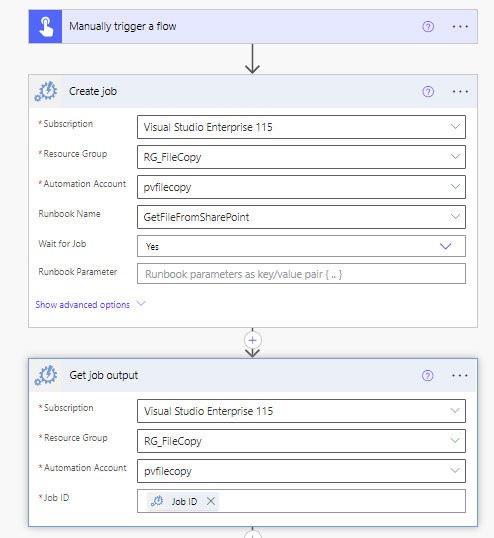Image resolution: width=494 pixels, height=538 pixels.
Task: Open Resource Group dropdown in Create job
Action: tap(301, 157)
